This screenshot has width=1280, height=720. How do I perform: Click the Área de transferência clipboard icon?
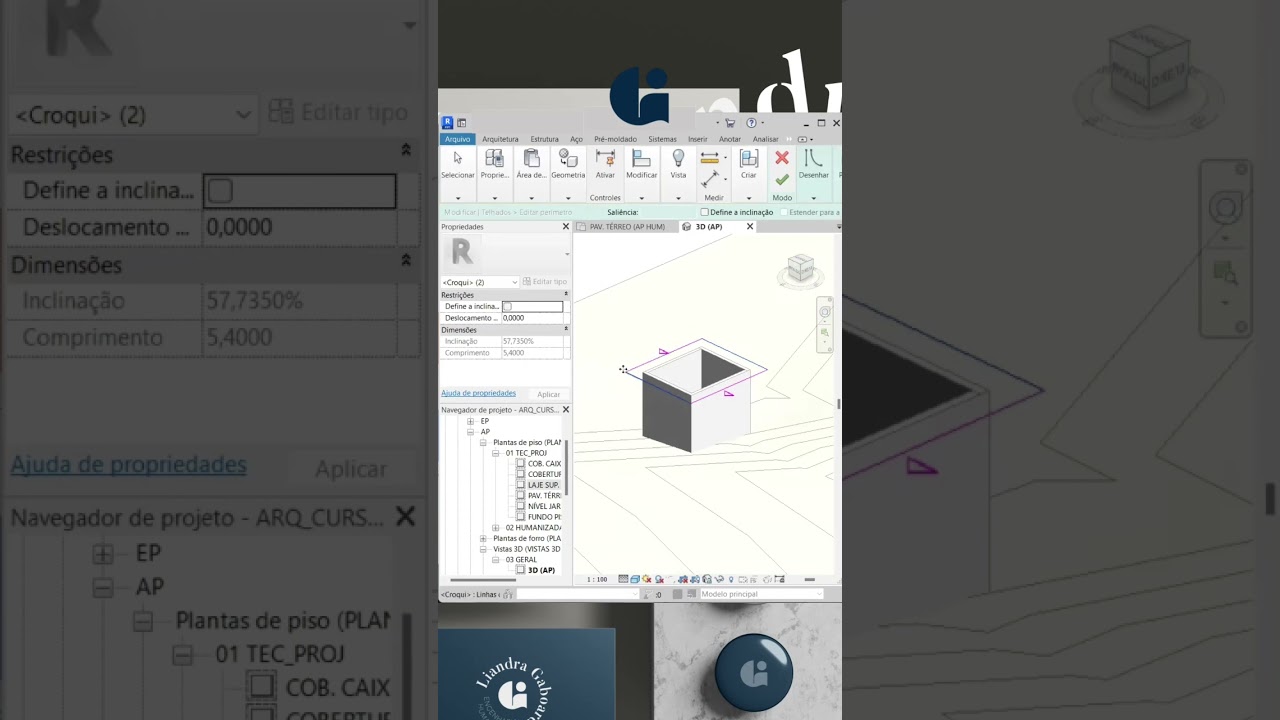pos(531,158)
